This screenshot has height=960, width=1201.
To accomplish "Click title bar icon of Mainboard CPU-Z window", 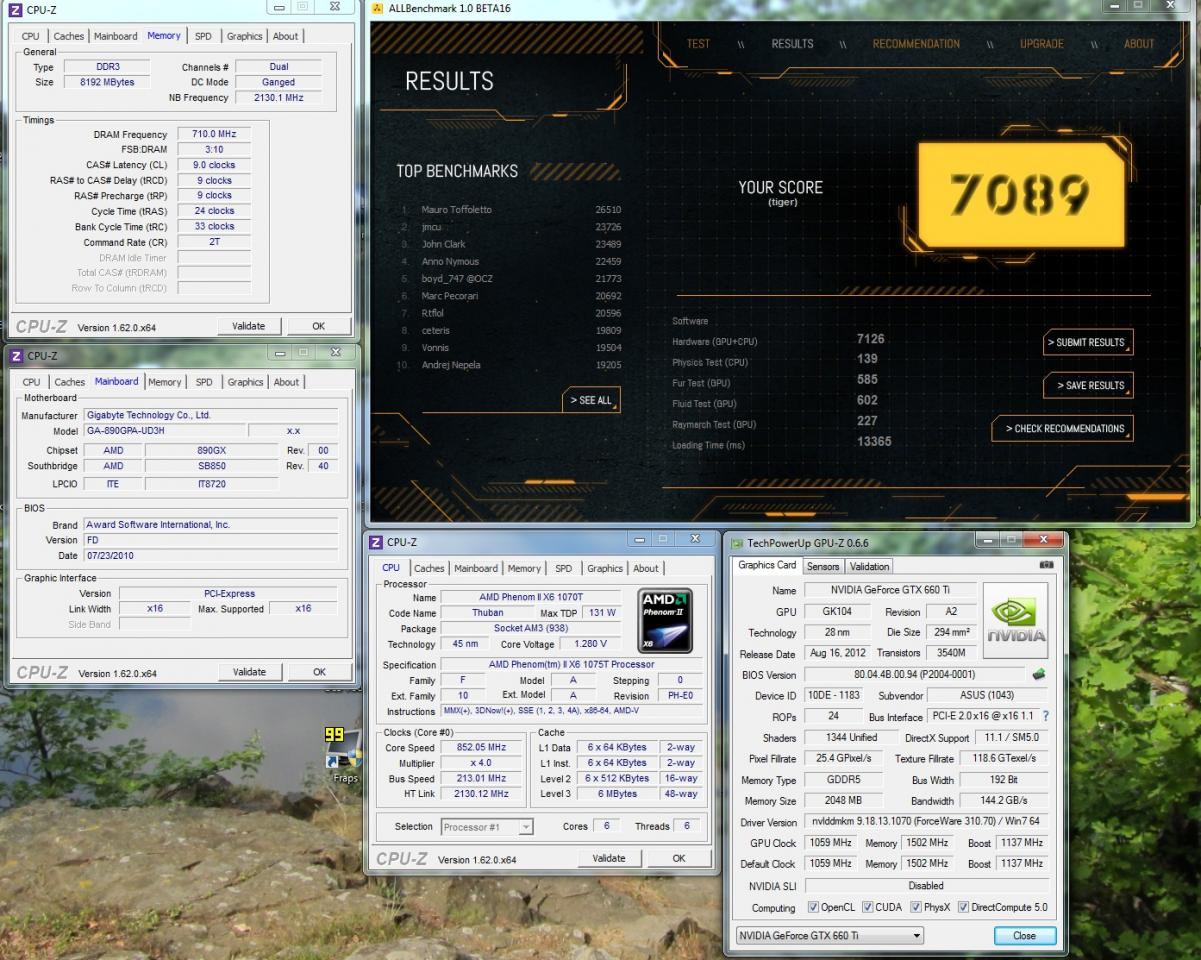I will [16, 355].
